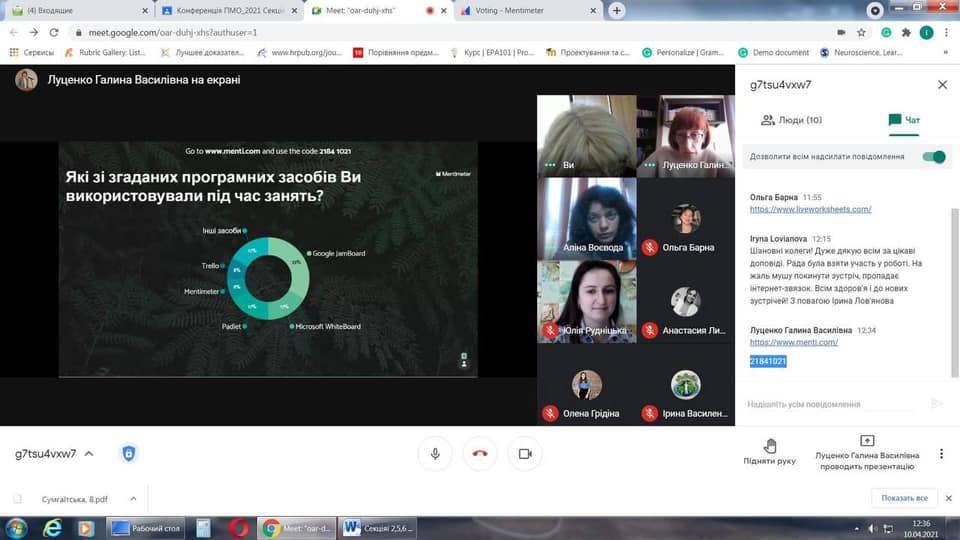960x540 pixels.
Task: Select the Аліна Воєвода video tile
Action: [587, 219]
